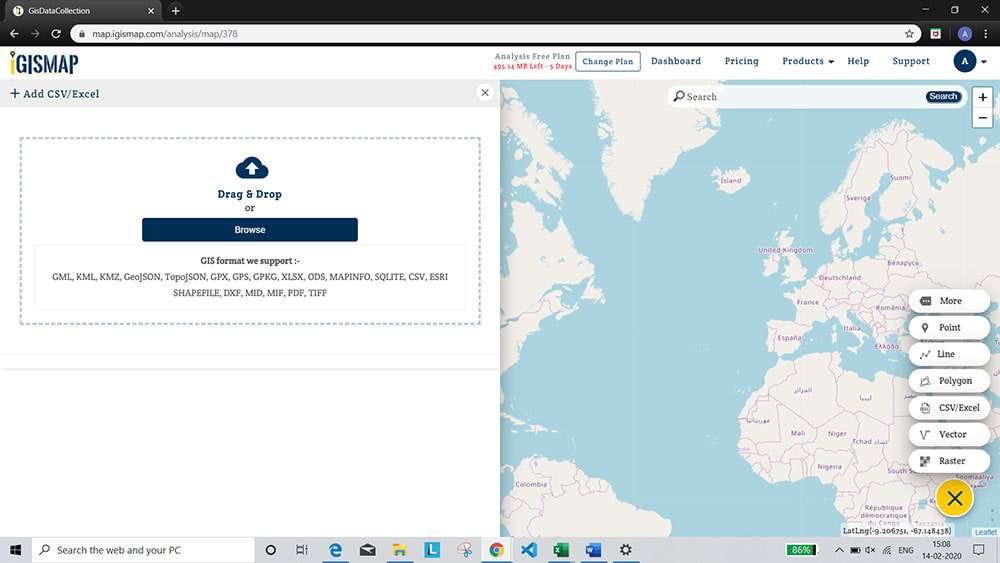Click the Leaflet attribution link
The height and width of the screenshot is (563, 1000).
point(986,532)
